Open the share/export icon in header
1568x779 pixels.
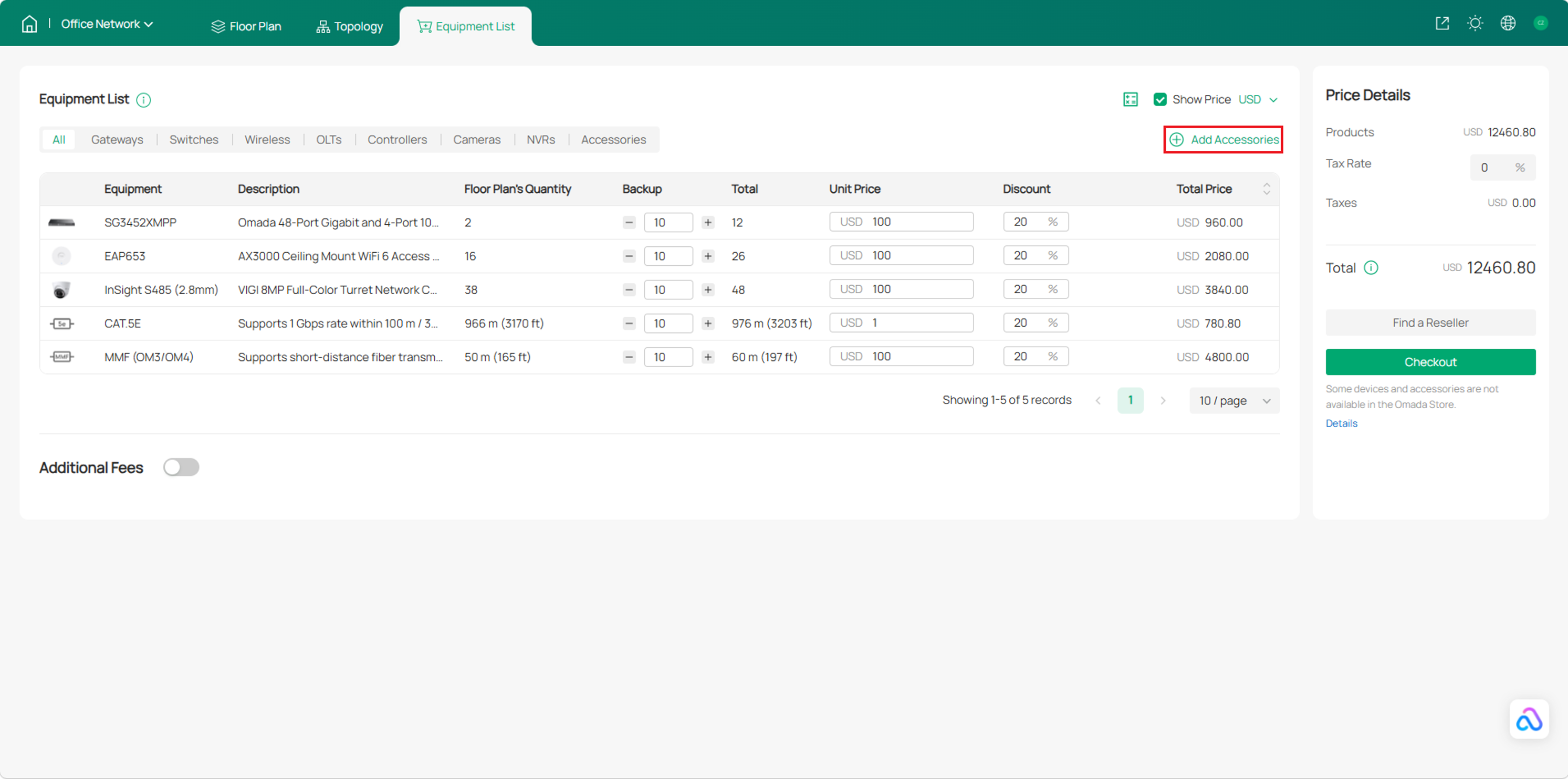(1442, 23)
